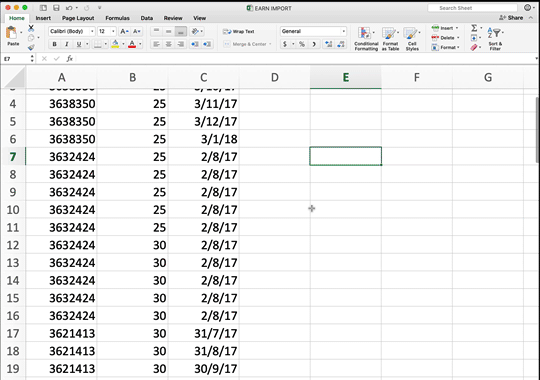
Task: Center text horizontally
Action: pyautogui.click(x=168, y=44)
